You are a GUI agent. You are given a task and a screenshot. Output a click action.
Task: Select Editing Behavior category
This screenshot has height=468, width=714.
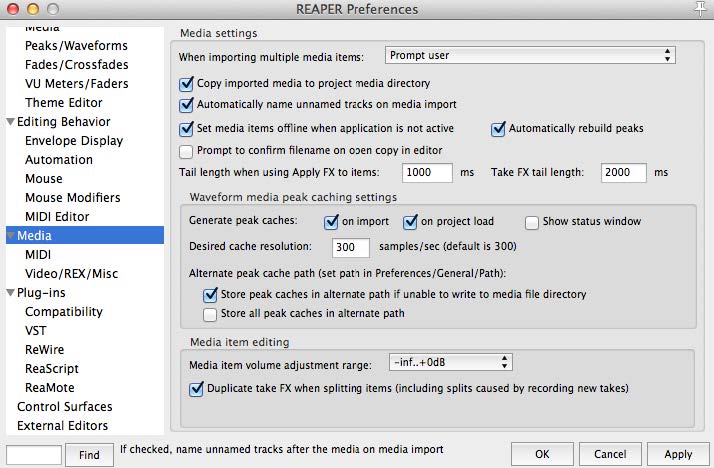tap(64, 122)
